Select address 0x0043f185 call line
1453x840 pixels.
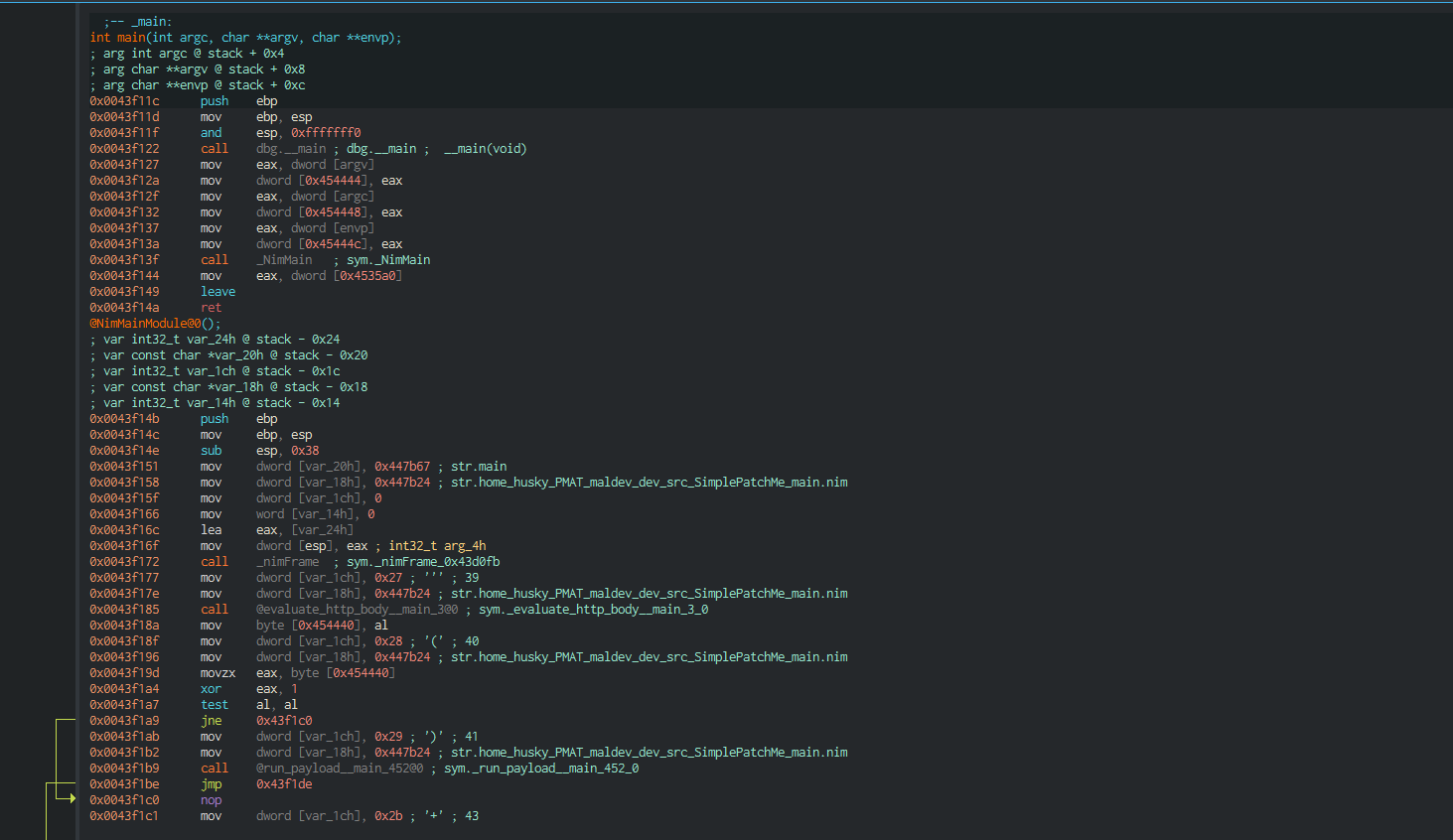(398, 610)
